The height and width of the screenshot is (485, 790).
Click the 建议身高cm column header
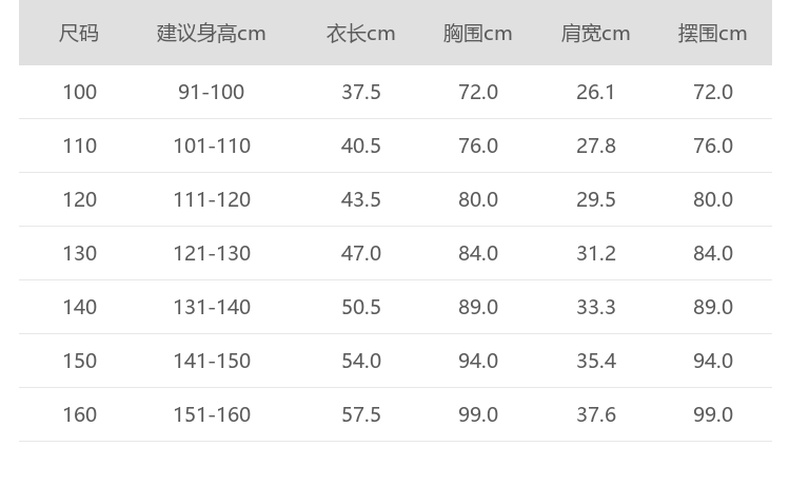[211, 33]
